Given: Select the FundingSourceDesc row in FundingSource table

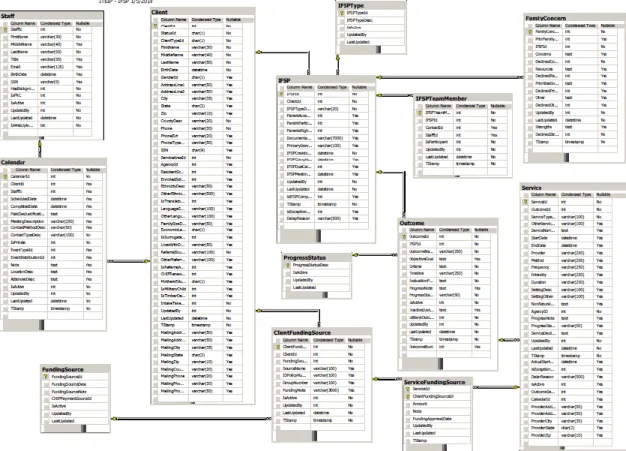Looking at the screenshot, I should 75,384.
